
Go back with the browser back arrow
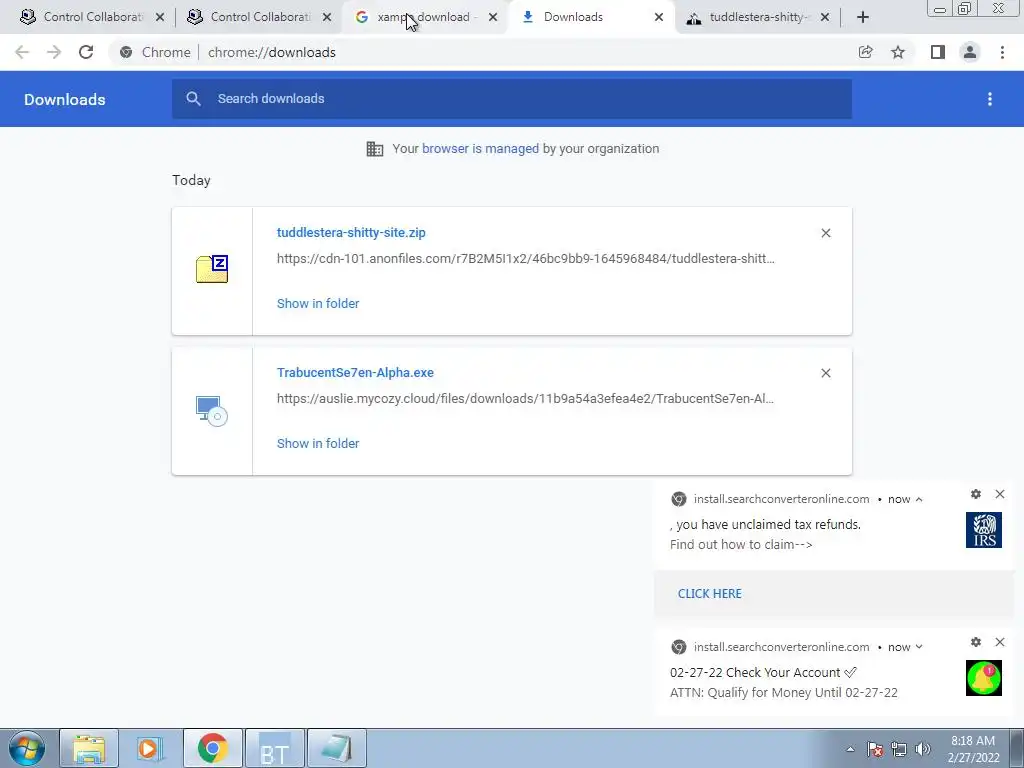(22, 52)
